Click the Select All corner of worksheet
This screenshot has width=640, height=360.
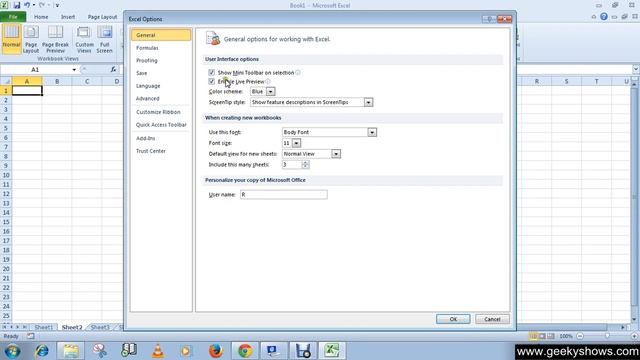click(6, 82)
